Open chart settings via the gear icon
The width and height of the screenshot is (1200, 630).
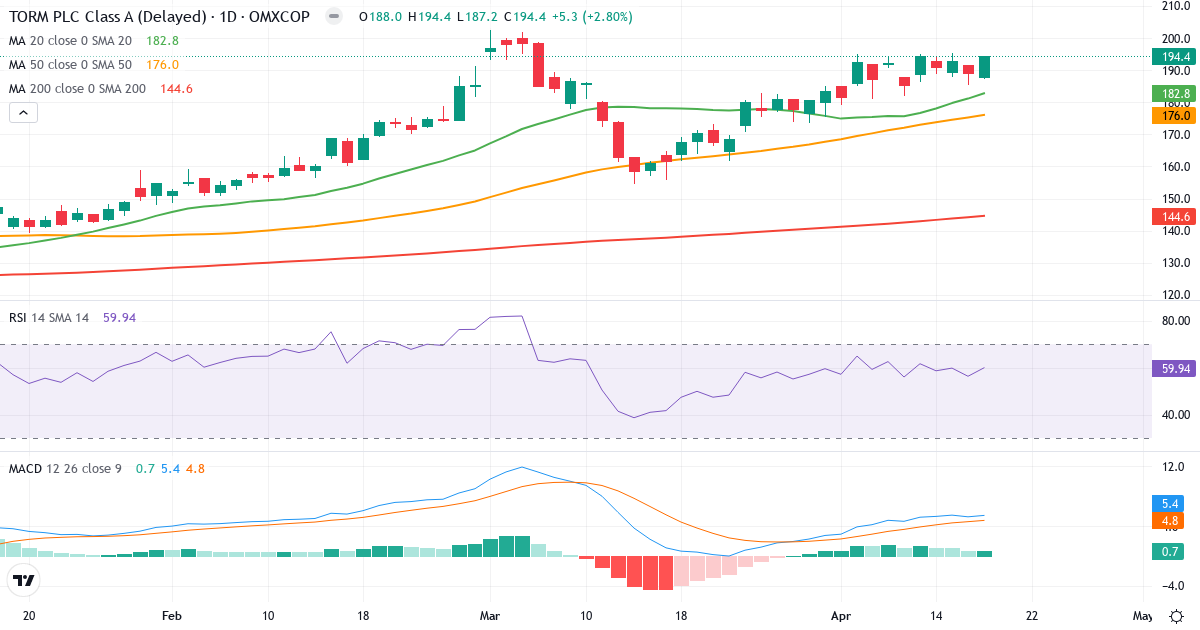tap(1178, 618)
